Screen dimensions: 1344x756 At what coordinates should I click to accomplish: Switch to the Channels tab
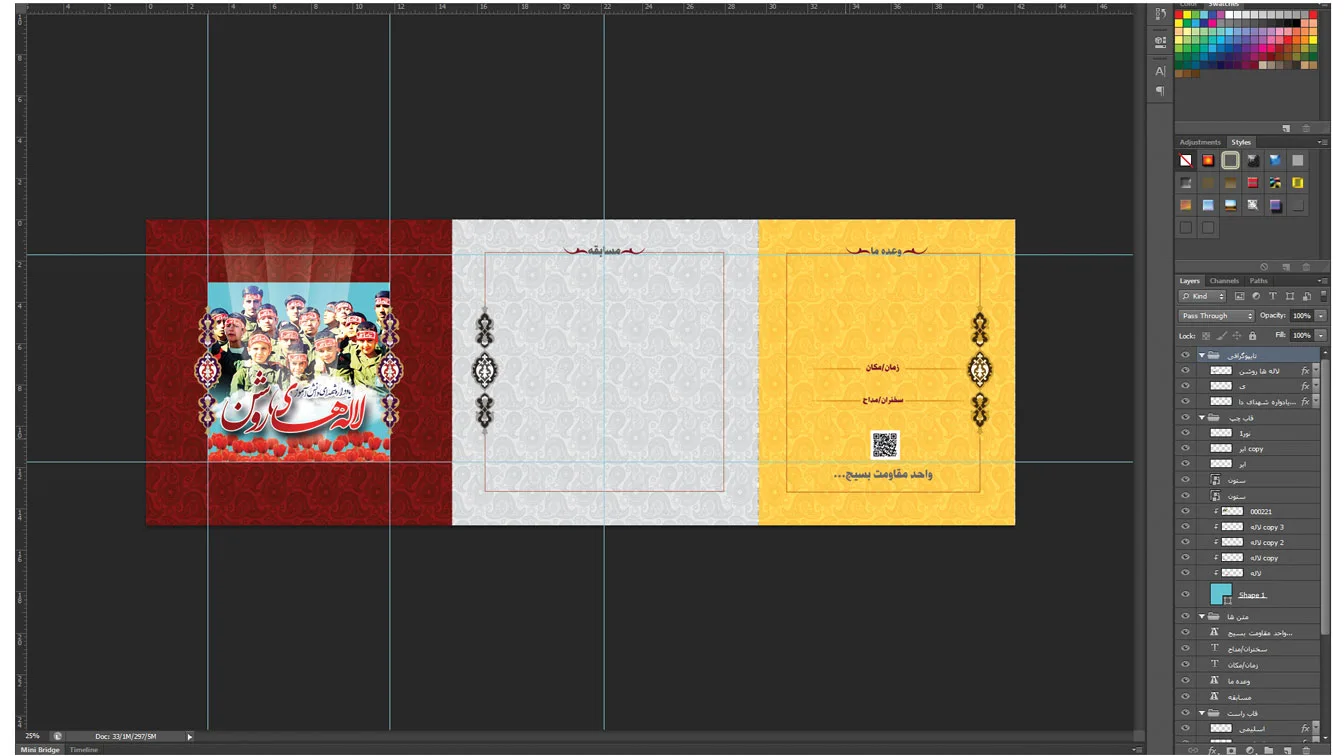1224,281
